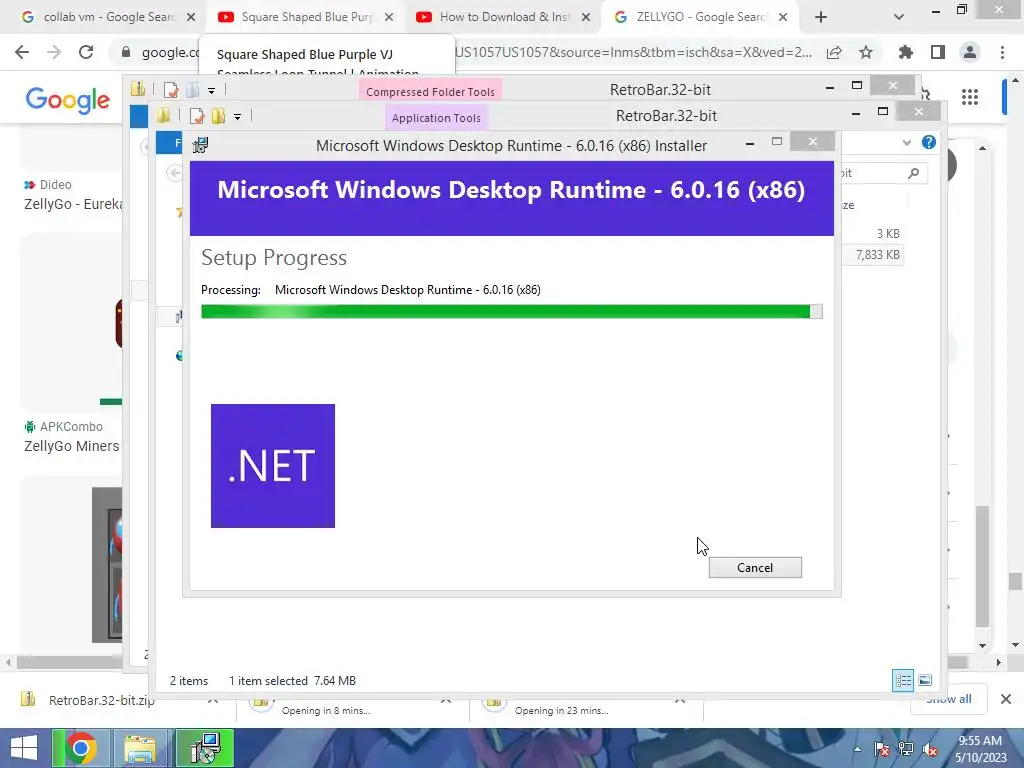Close the ZELLYGO Google Search tab
The height and width of the screenshot is (768, 1024).
pyautogui.click(x=783, y=18)
